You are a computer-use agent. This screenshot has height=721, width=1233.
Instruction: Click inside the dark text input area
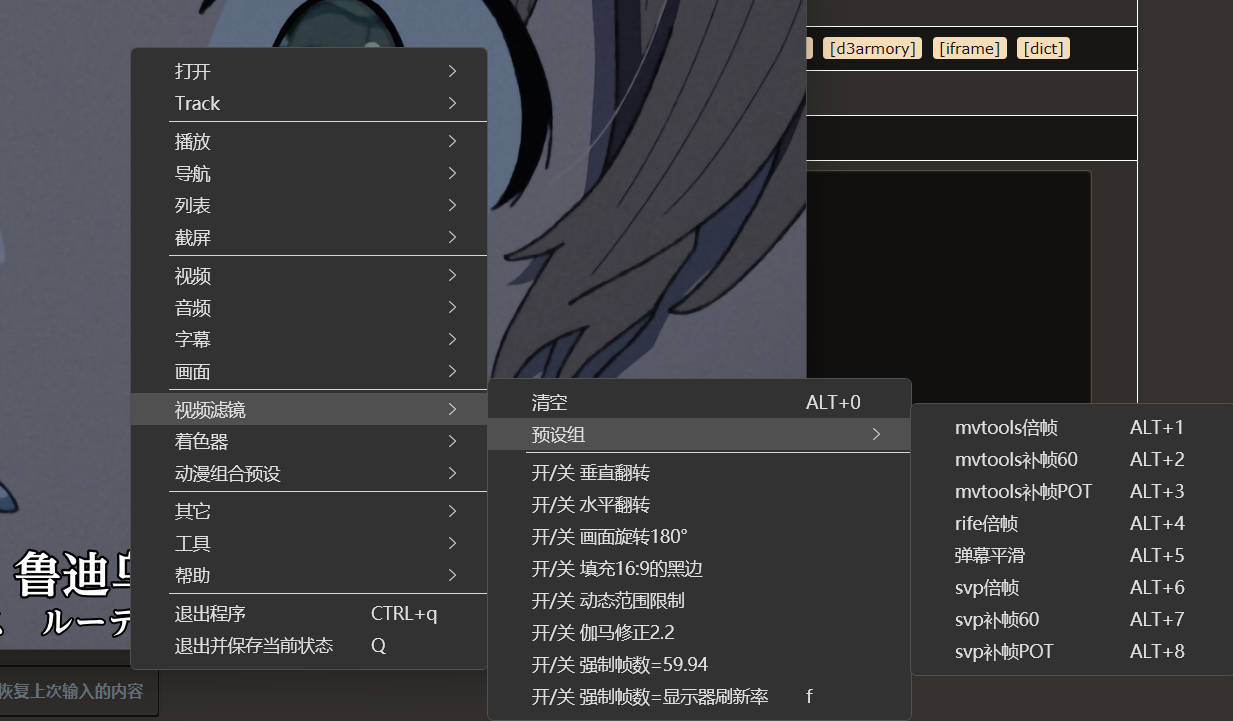pos(948,288)
